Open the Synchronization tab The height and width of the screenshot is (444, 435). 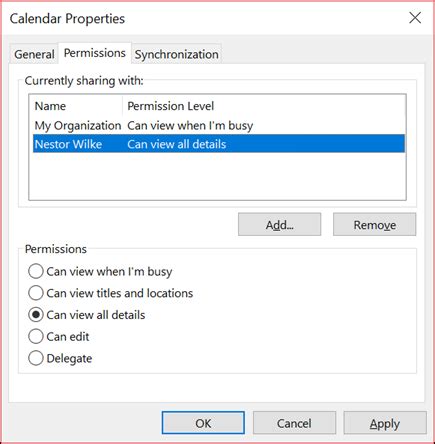click(177, 54)
